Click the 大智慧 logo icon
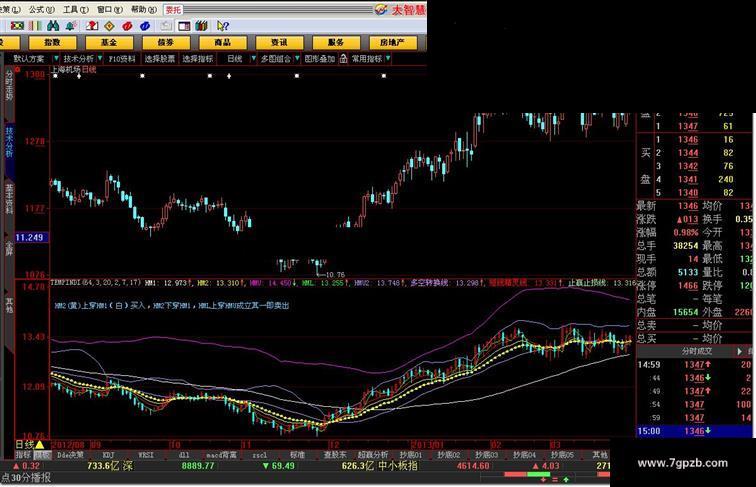This screenshot has width=756, height=487. tap(381, 10)
